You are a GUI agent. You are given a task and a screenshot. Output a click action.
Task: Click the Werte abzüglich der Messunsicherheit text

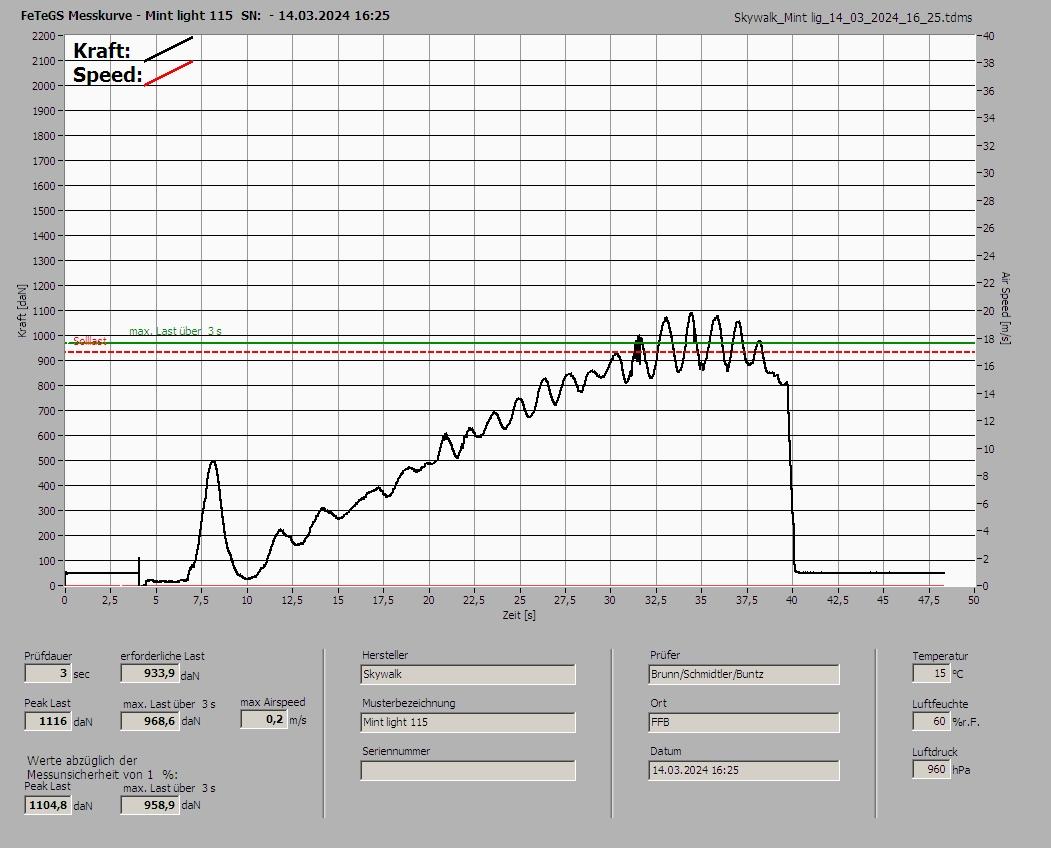click(102, 768)
